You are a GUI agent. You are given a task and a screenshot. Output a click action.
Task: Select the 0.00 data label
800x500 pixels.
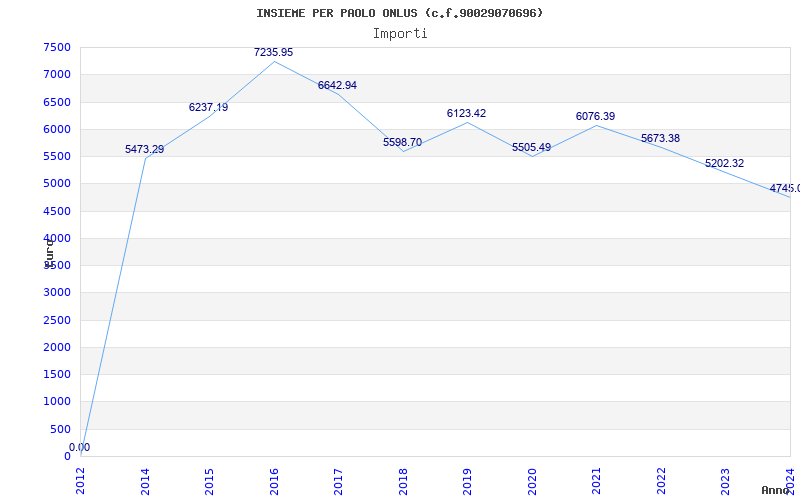pyautogui.click(x=80, y=447)
